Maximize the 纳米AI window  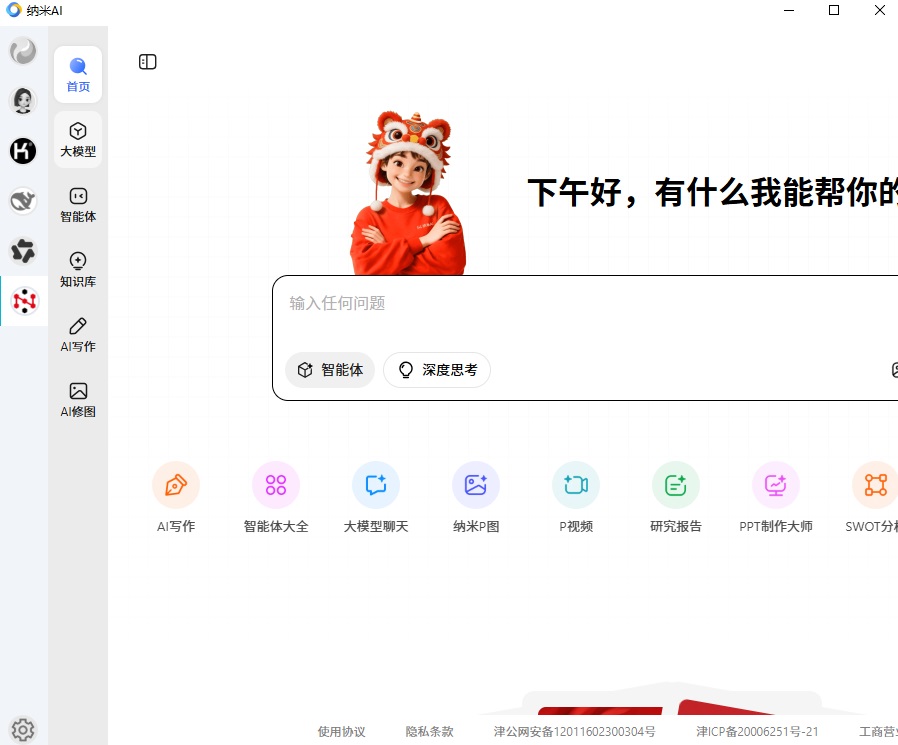point(834,10)
